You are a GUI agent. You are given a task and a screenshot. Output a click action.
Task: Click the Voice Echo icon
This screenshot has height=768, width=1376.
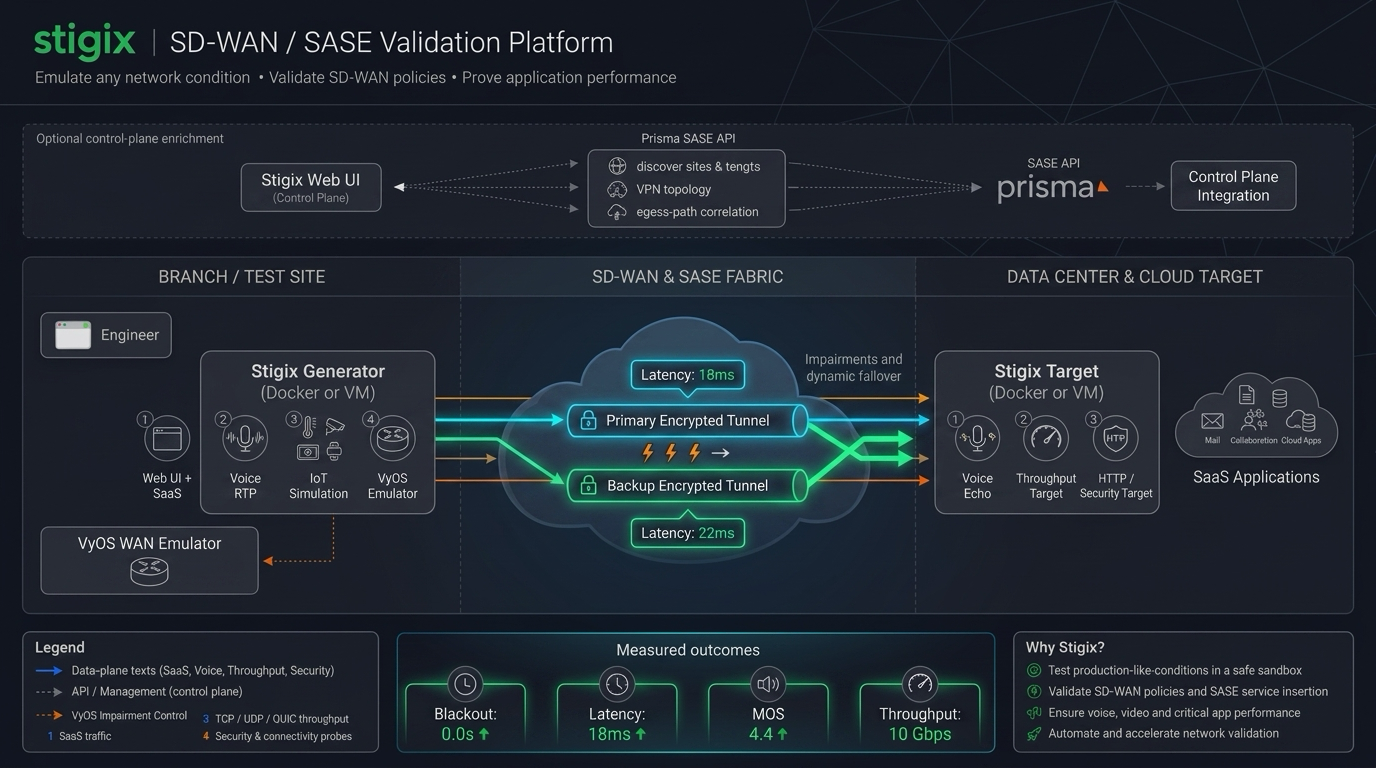tap(977, 438)
